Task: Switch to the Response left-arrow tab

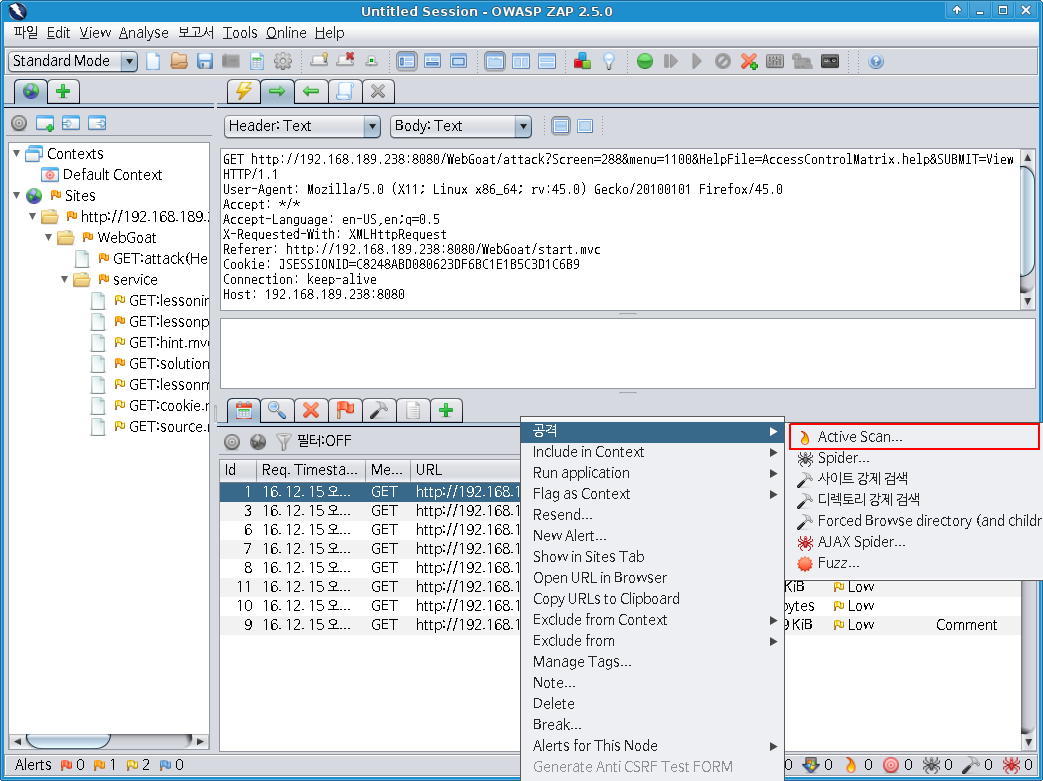Action: click(x=311, y=91)
